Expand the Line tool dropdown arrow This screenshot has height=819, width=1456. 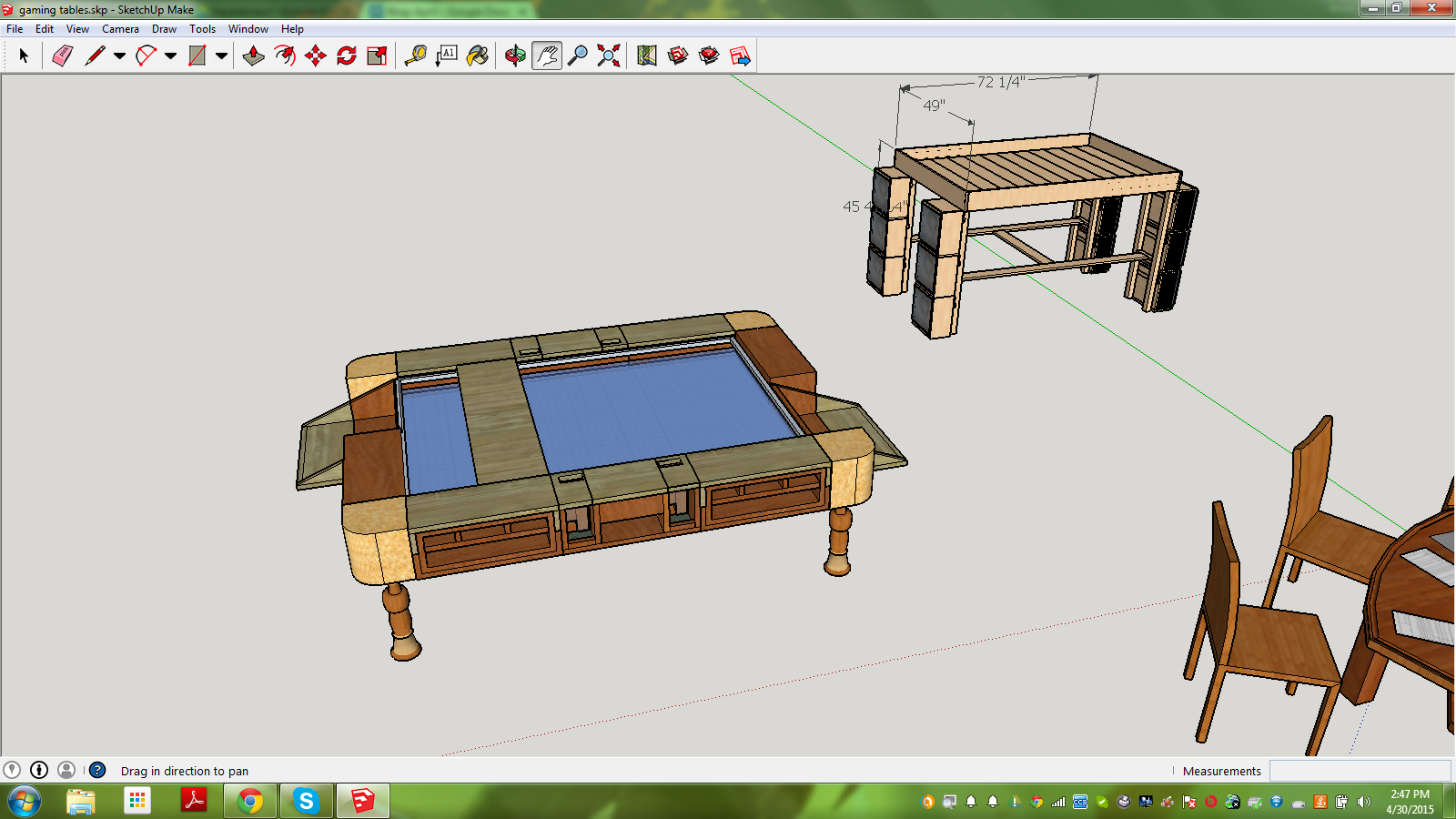click(119, 56)
